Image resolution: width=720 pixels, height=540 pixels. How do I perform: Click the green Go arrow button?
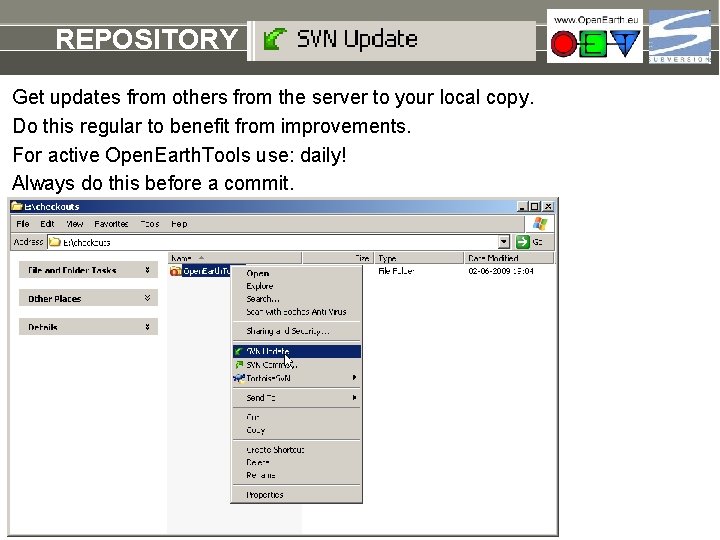click(x=523, y=242)
